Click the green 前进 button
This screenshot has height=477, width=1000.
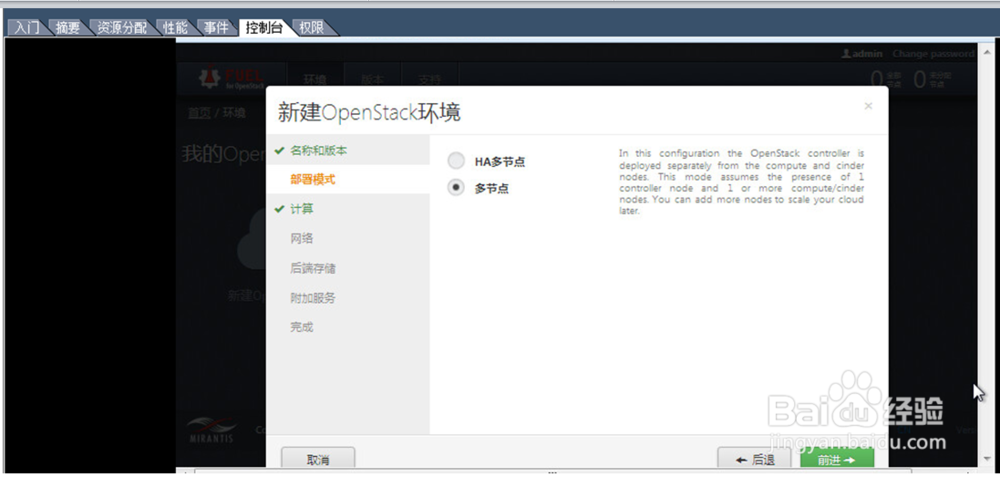click(836, 460)
